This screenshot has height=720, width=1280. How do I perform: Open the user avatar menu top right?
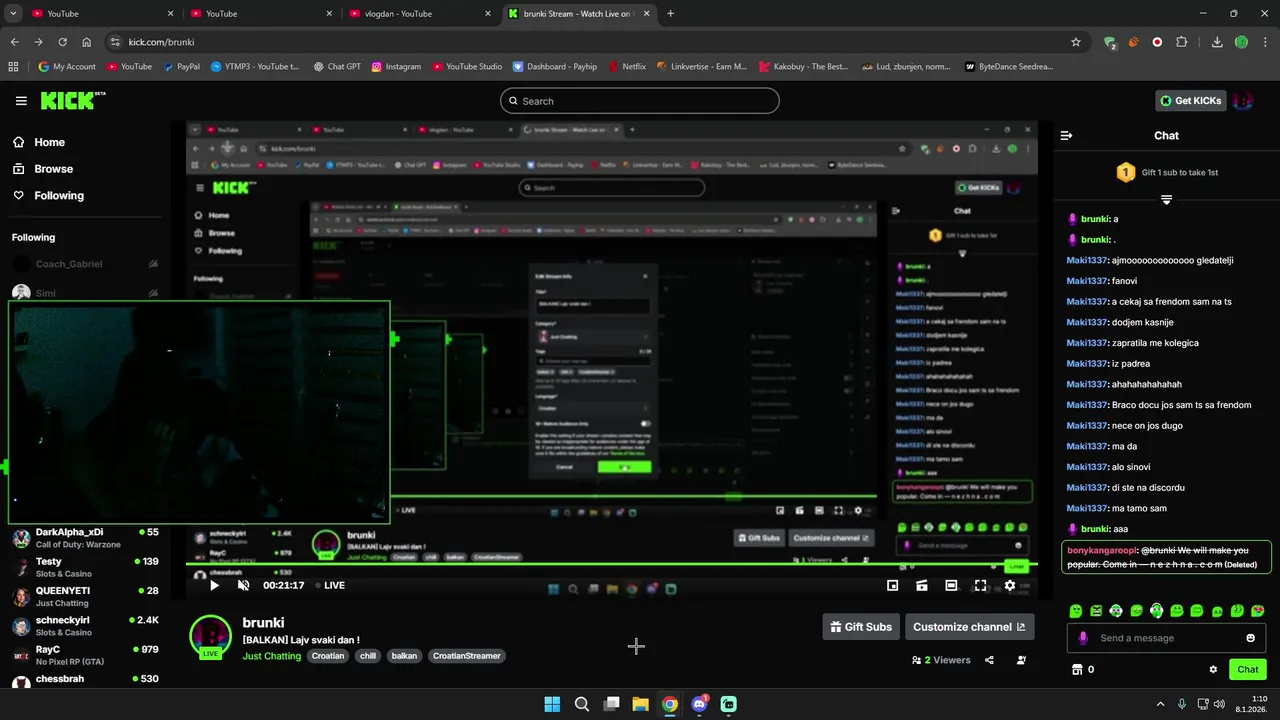pyautogui.click(x=1243, y=100)
